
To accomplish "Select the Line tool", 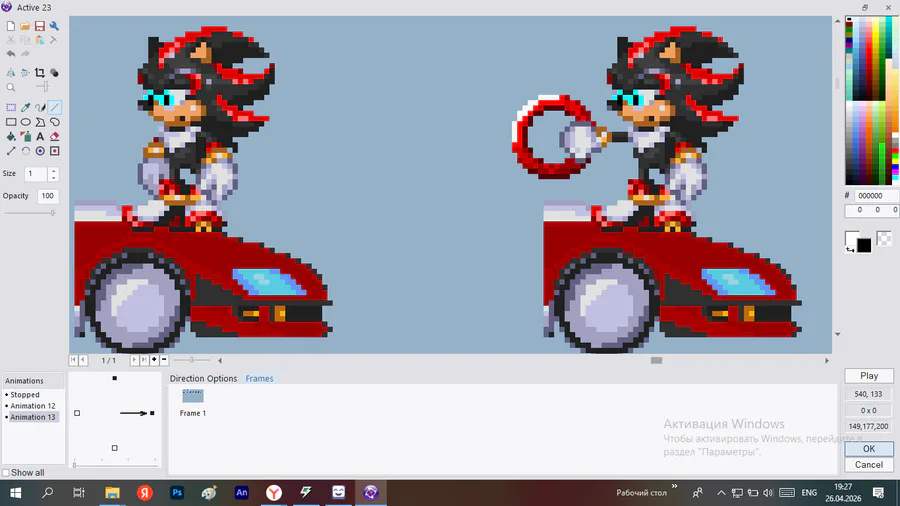I will 55,107.
